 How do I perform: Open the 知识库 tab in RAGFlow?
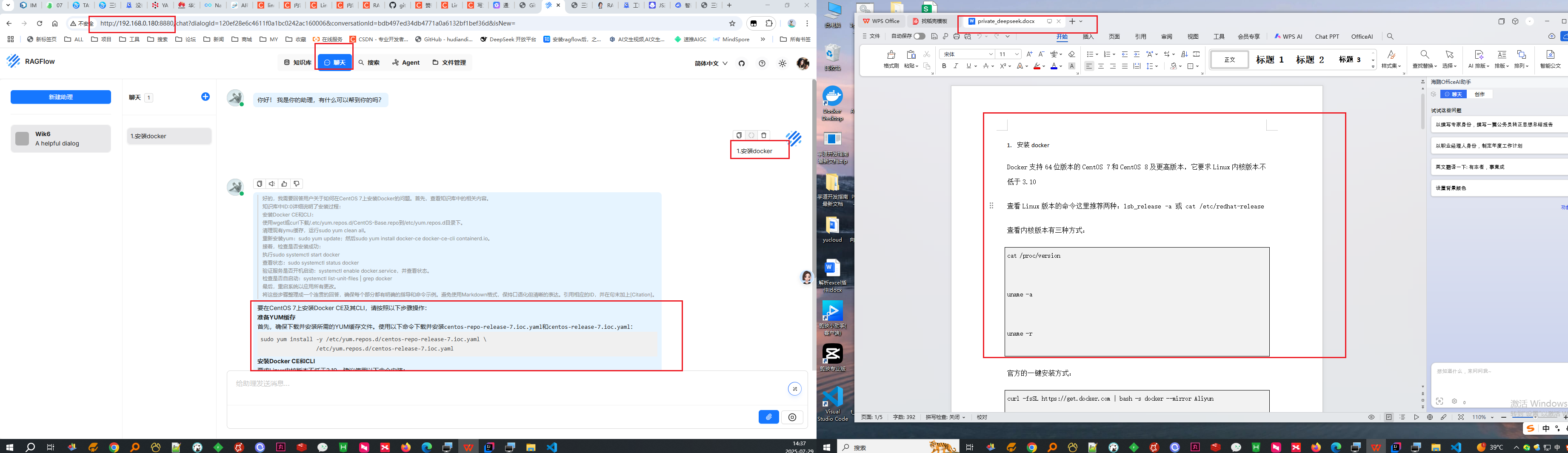pos(298,63)
